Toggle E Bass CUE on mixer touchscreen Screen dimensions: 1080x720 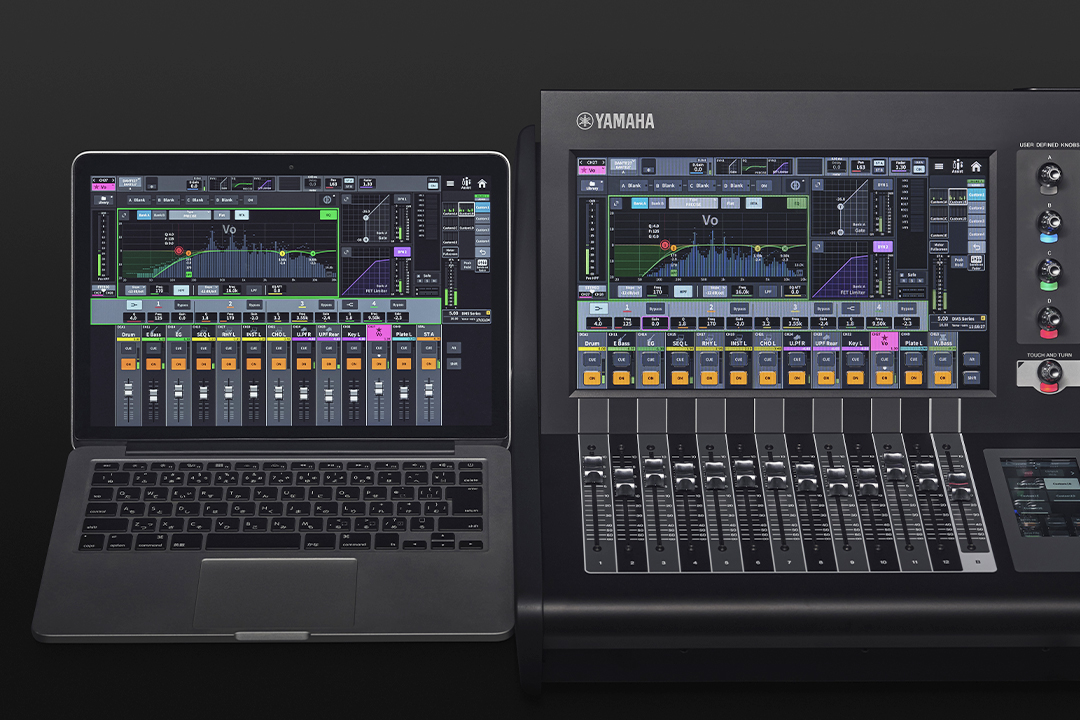(x=621, y=359)
